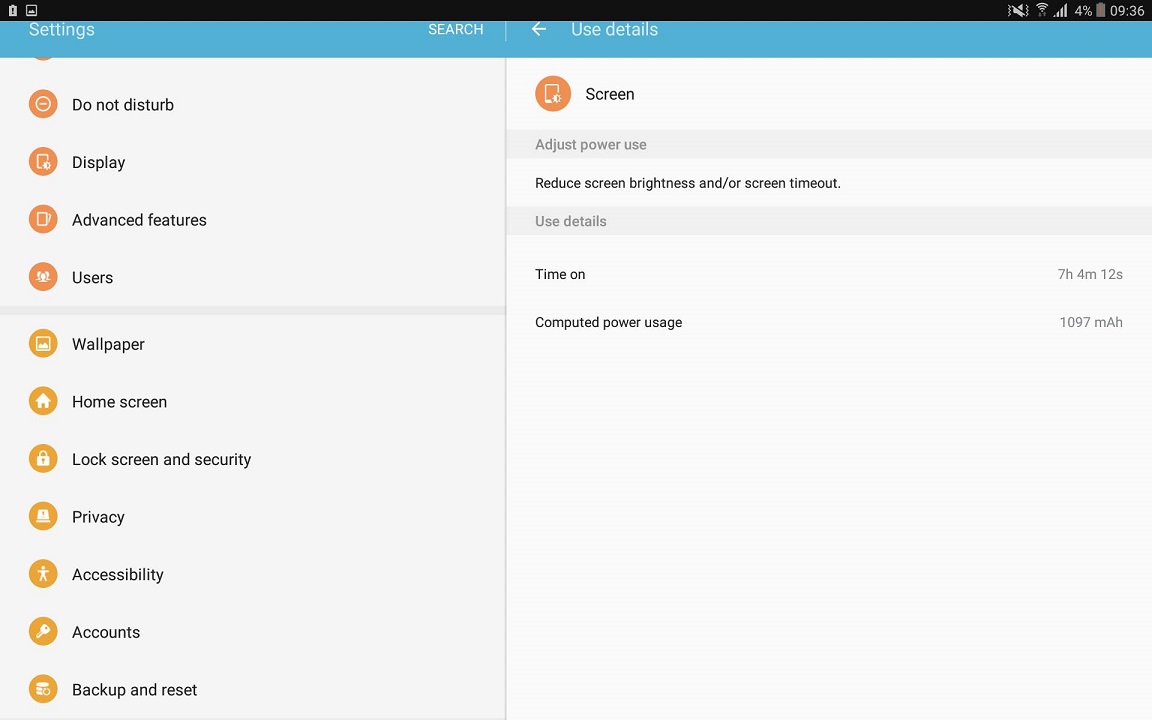Open Backup and reset
Screen dimensions: 1152x720
tap(253, 689)
